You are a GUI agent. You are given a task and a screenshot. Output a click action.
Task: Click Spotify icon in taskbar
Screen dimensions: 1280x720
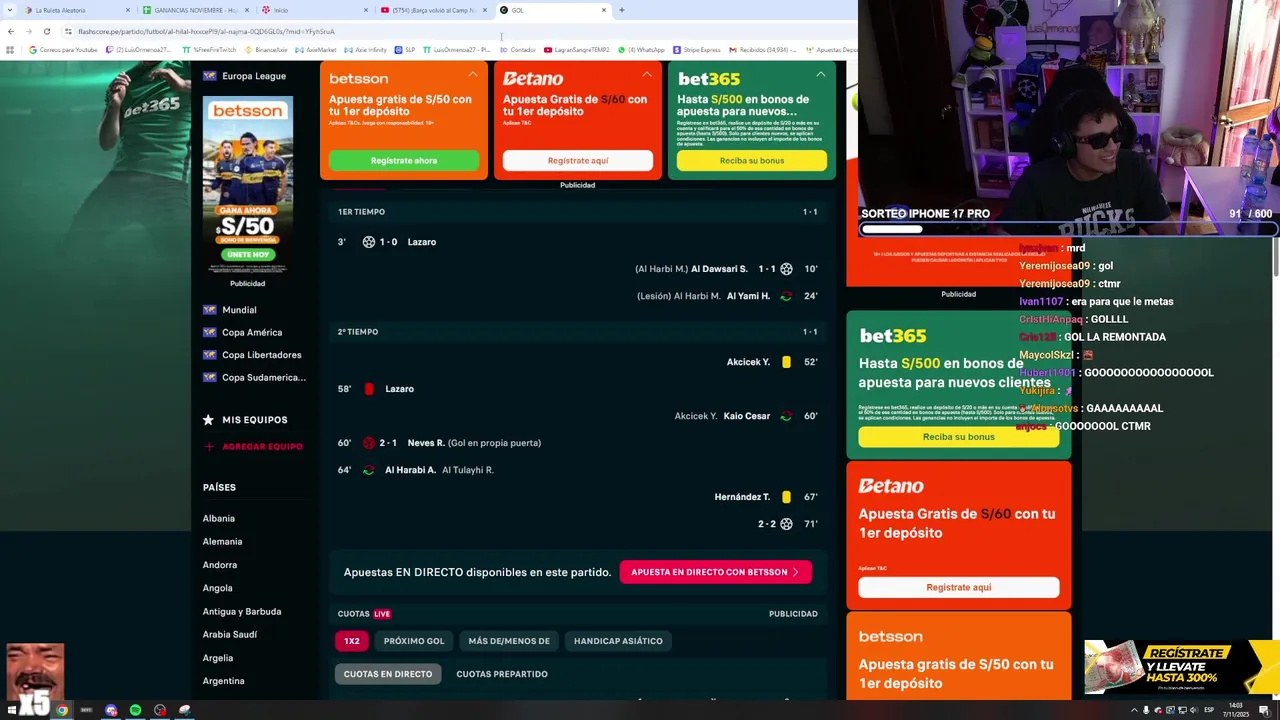(x=135, y=710)
